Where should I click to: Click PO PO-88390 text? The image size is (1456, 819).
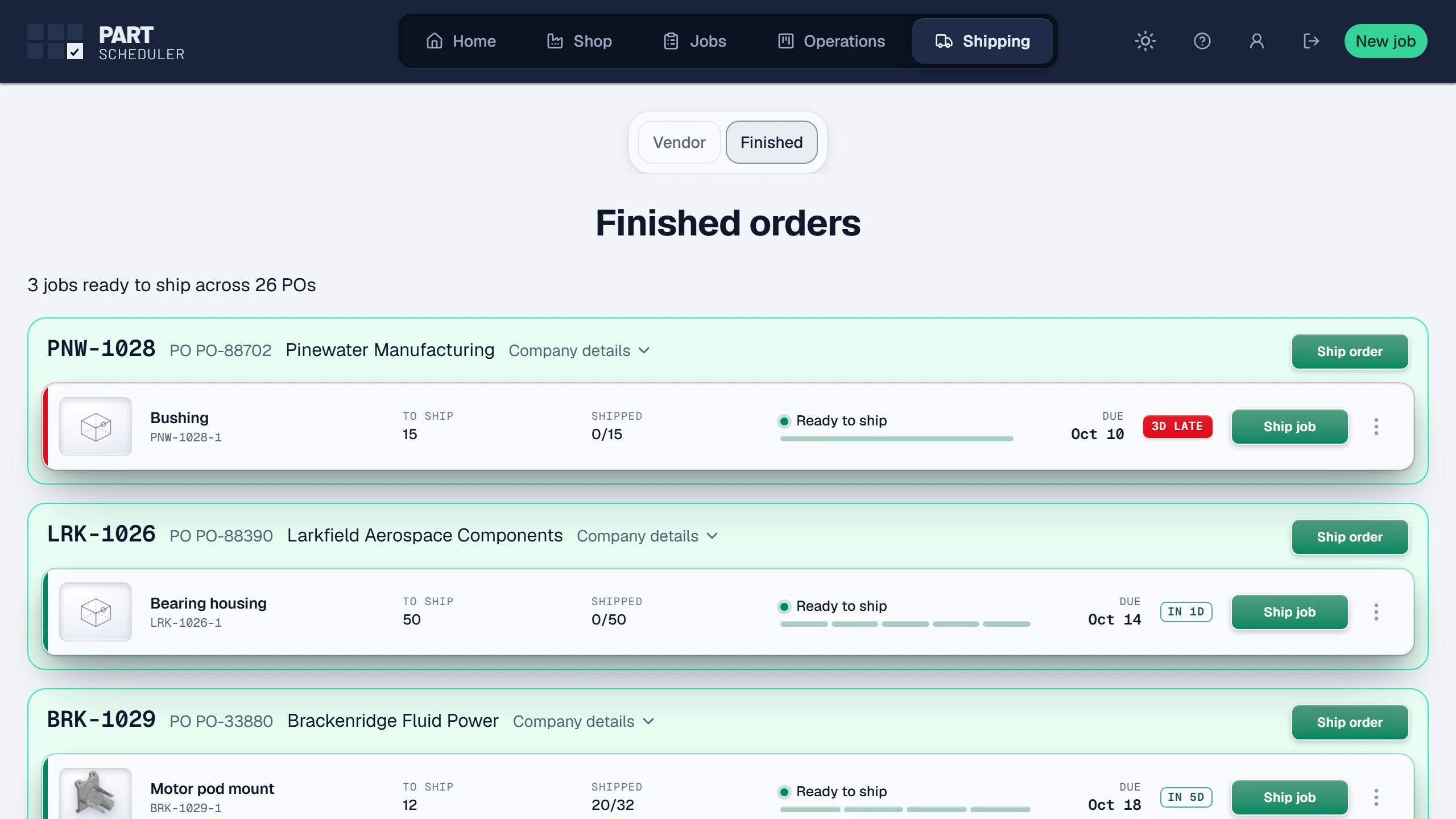[221, 536]
